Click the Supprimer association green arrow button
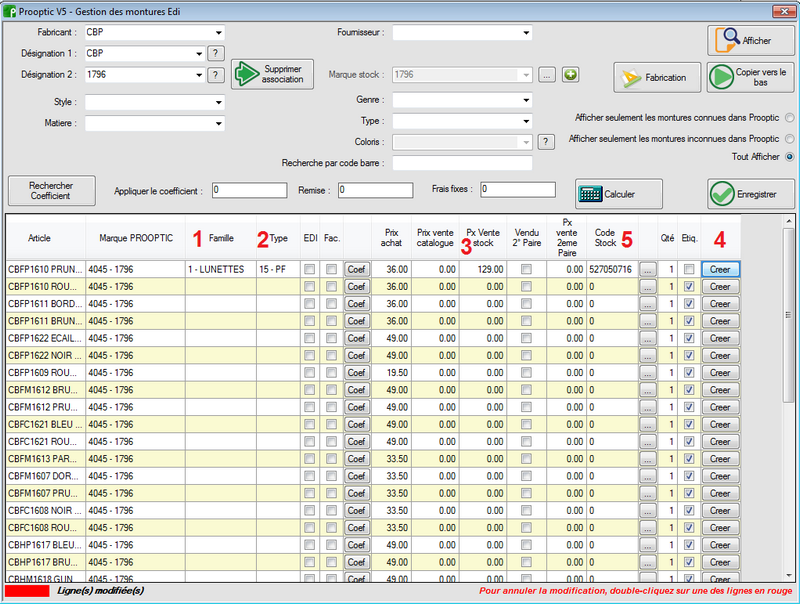Screen dimensions: 800x604 [272, 74]
